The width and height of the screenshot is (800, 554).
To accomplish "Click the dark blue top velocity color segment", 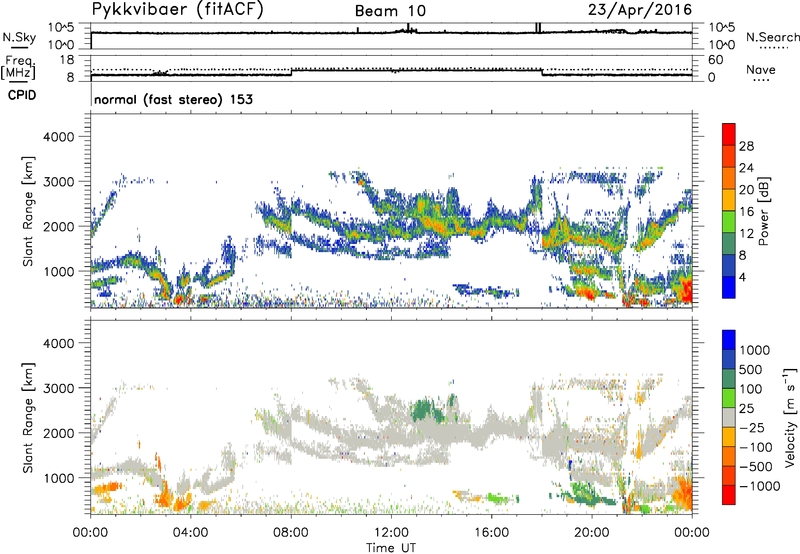I will point(729,340).
